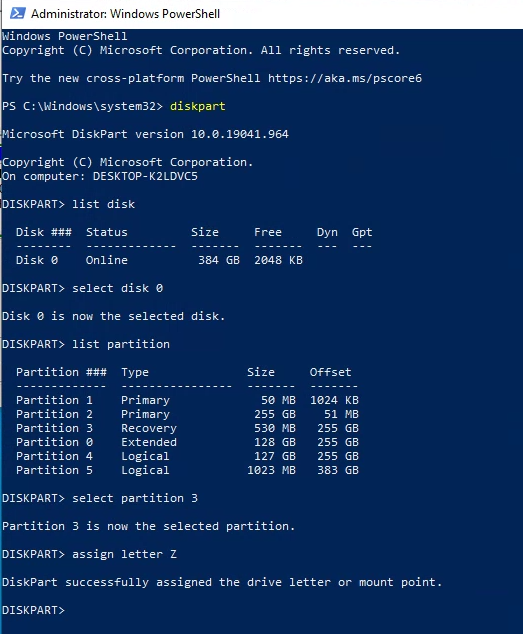Click the assign letter Z command
The image size is (523, 634).
click(125, 554)
